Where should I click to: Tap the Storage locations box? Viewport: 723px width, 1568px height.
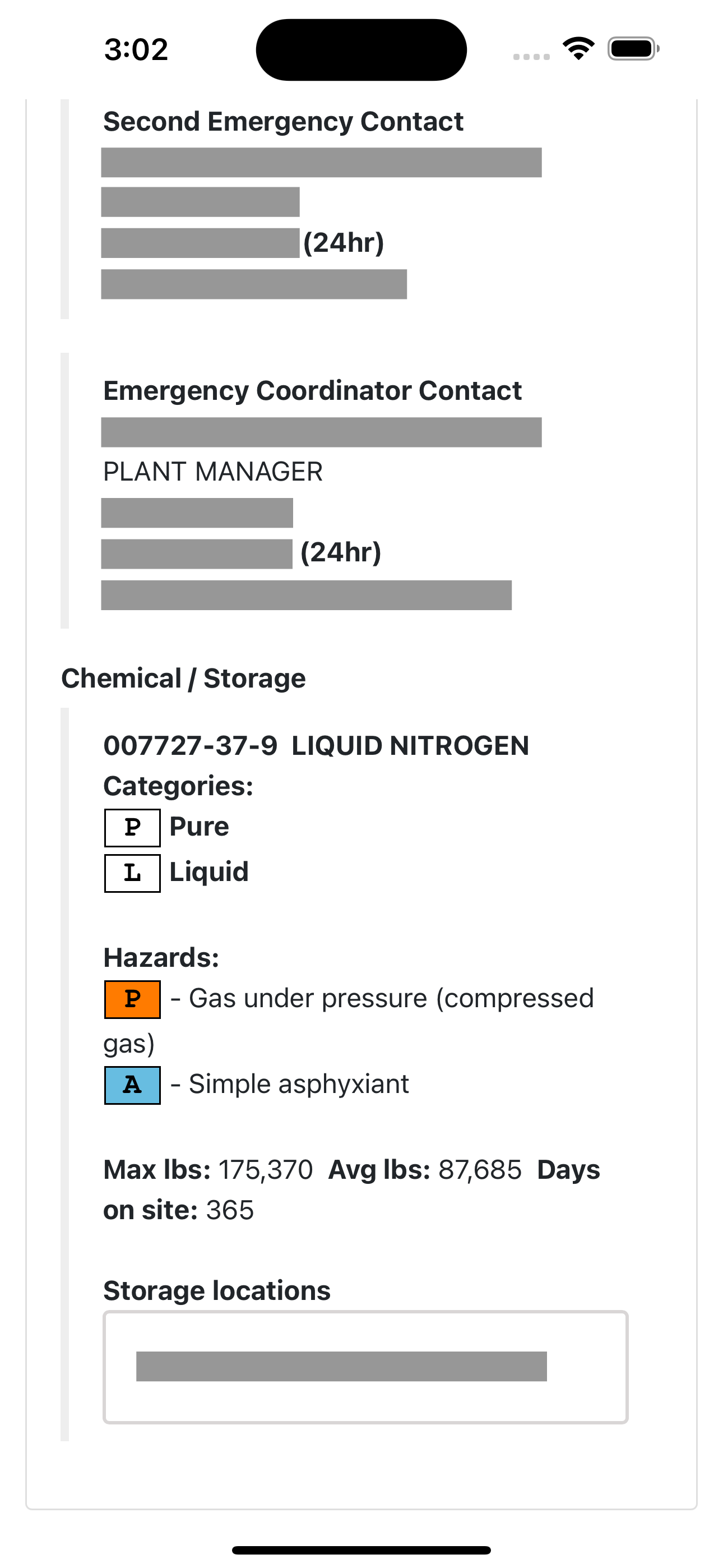pyautogui.click(x=365, y=1367)
